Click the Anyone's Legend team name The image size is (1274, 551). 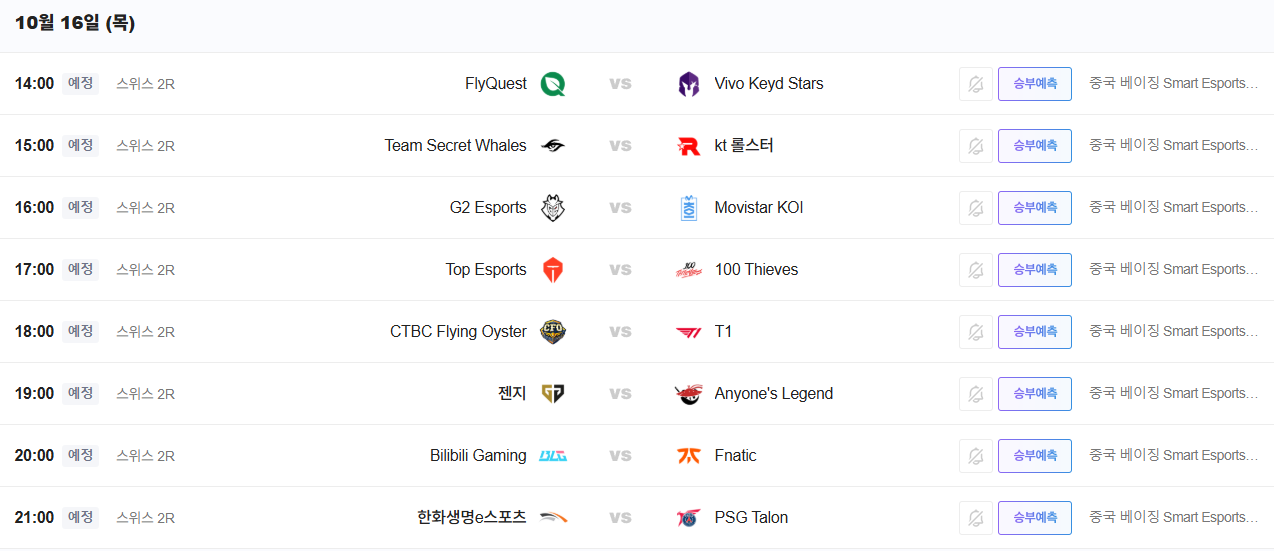click(x=773, y=394)
